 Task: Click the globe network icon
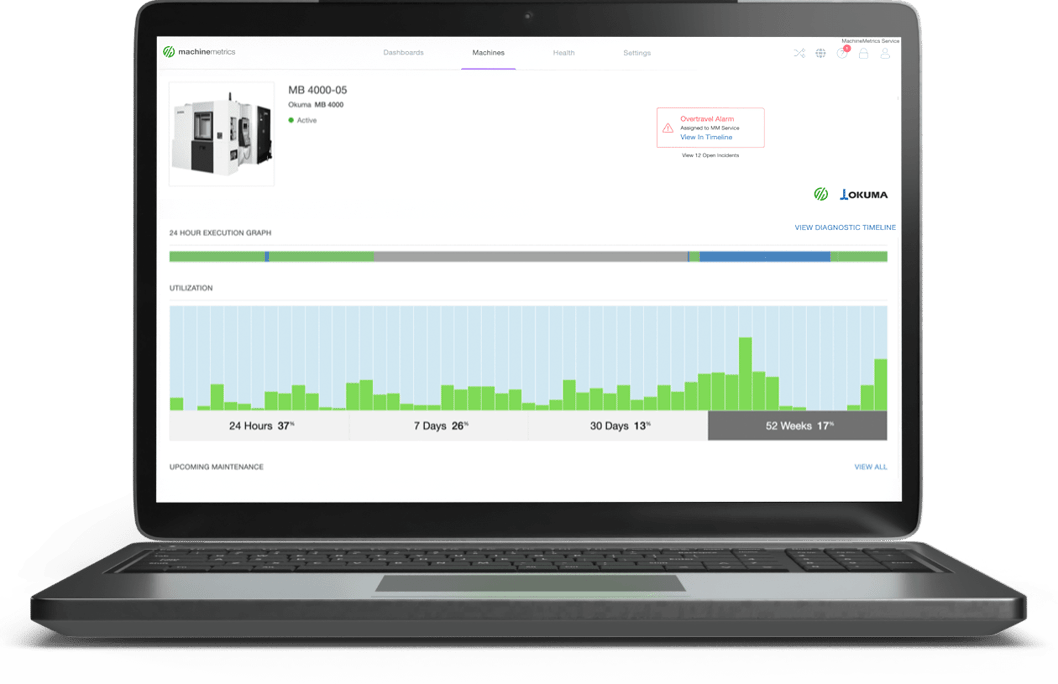pyautogui.click(x=820, y=52)
